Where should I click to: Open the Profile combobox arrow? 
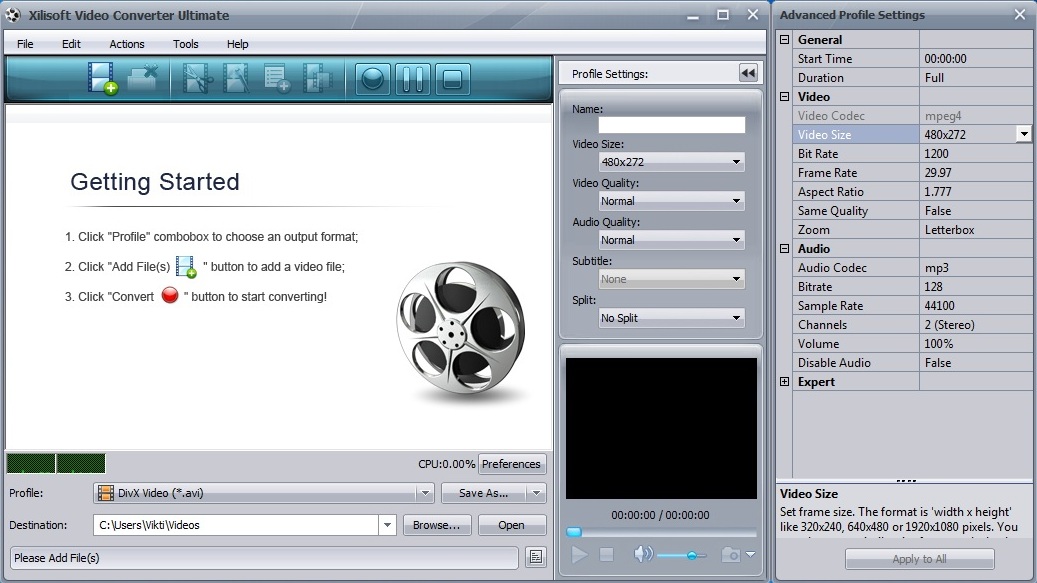pyautogui.click(x=425, y=493)
